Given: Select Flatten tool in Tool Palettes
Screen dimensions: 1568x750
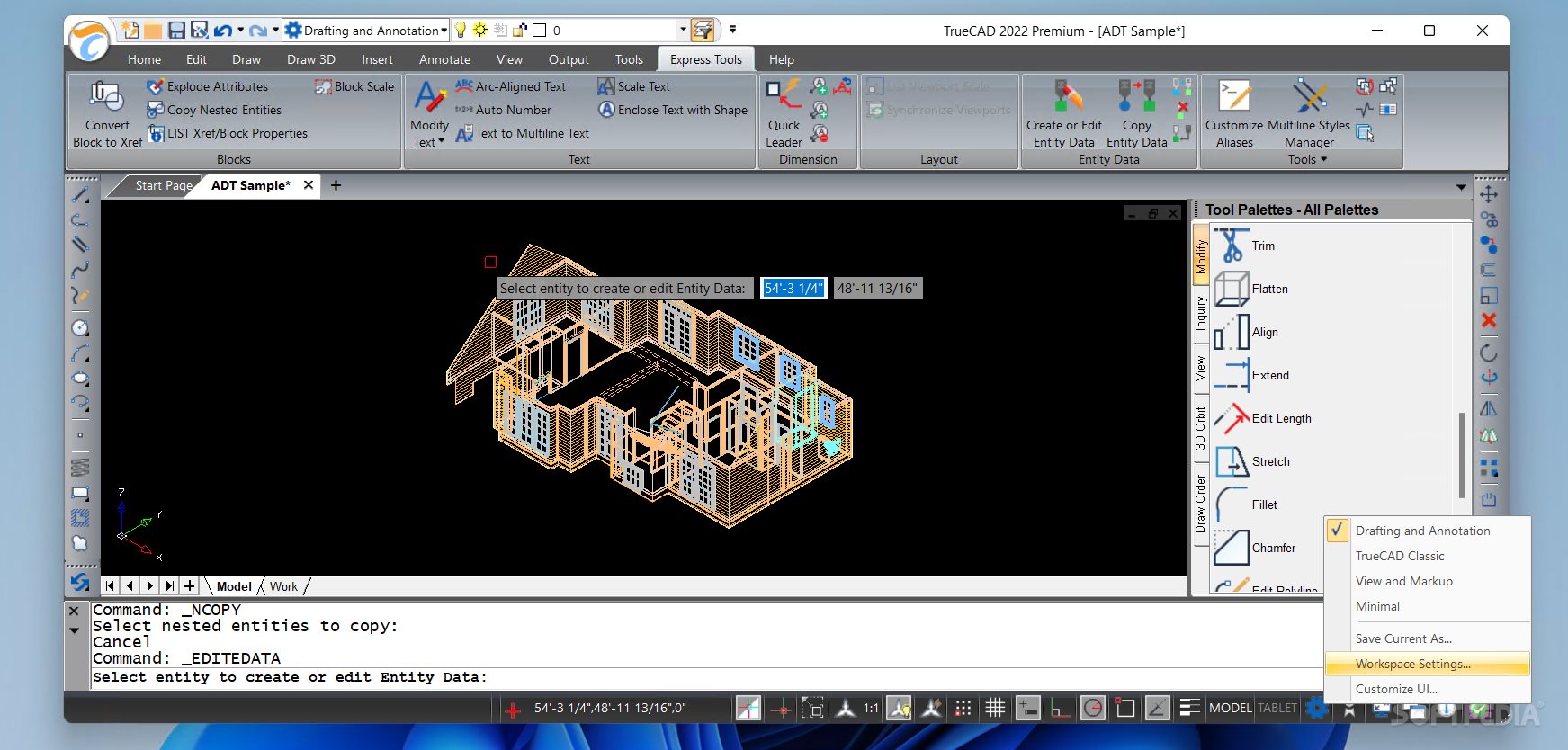Looking at the screenshot, I should (x=1251, y=289).
